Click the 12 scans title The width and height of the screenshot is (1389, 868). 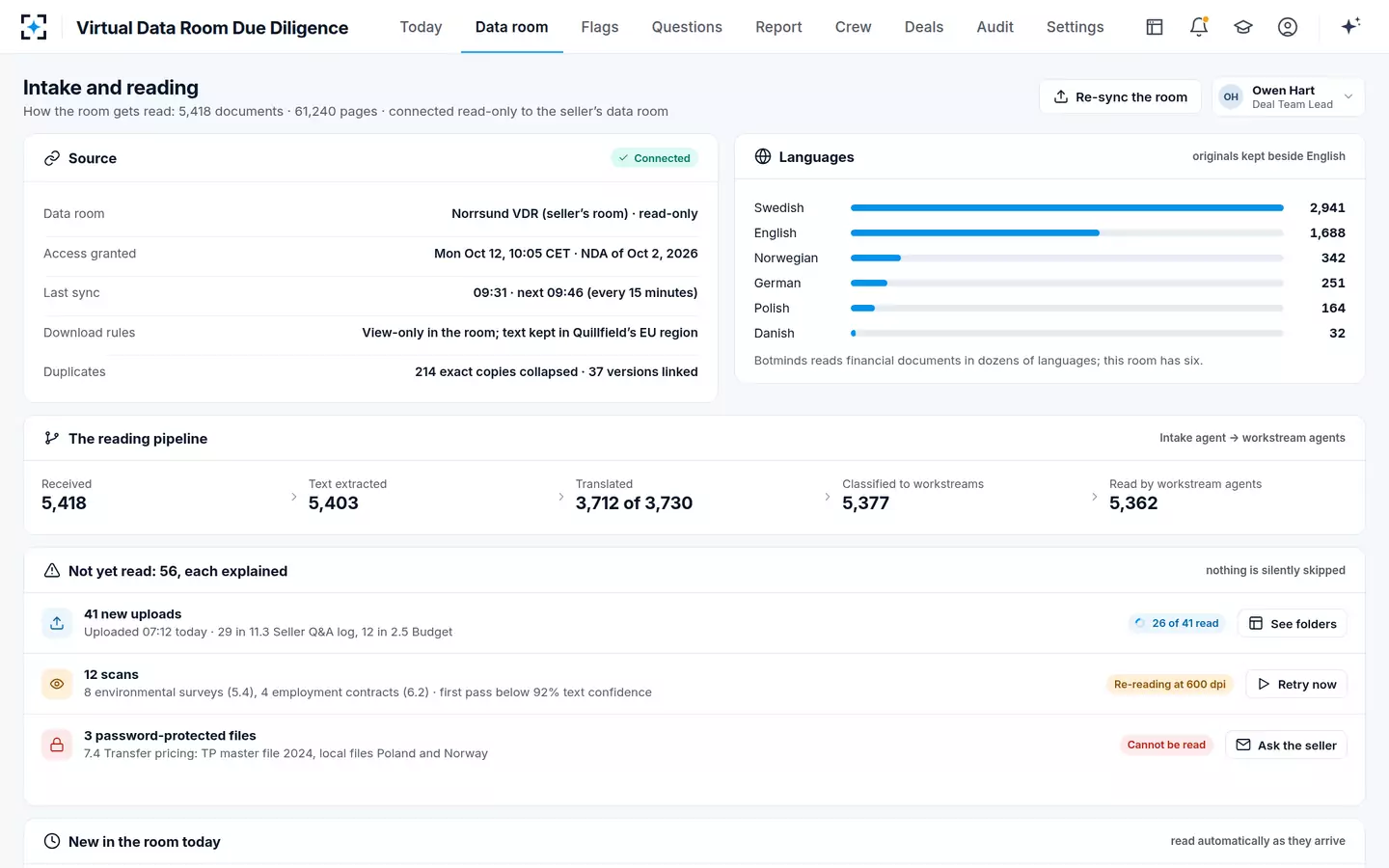(x=111, y=674)
